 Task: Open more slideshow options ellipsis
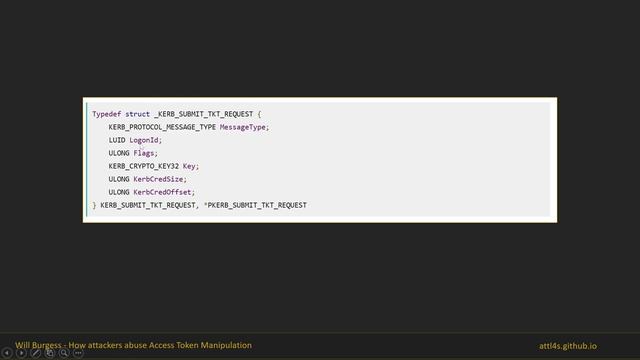[78, 353]
